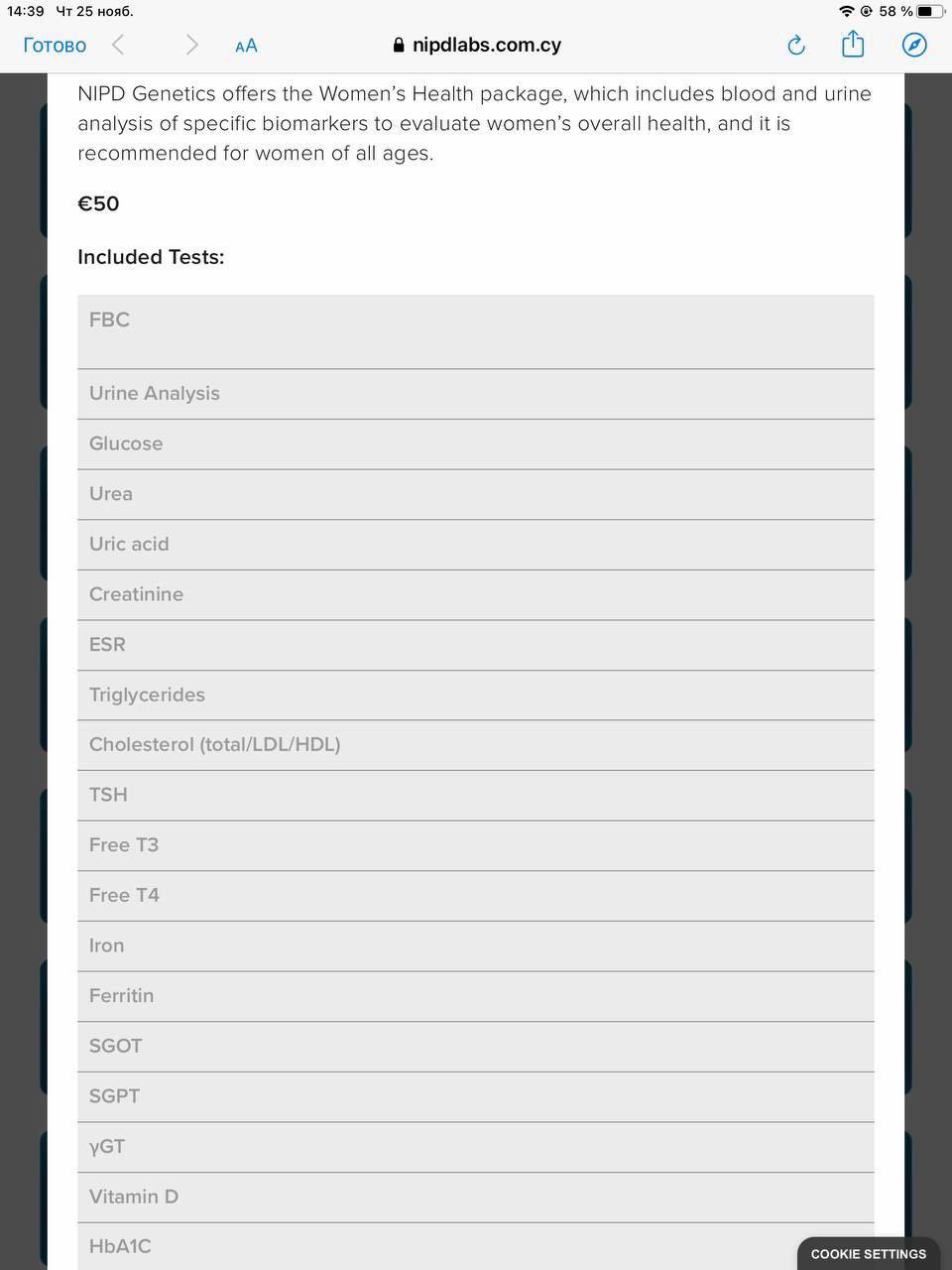Tap the nipdlabs.com.cy address bar
Viewport: 952px width, 1270px height.
(486, 46)
